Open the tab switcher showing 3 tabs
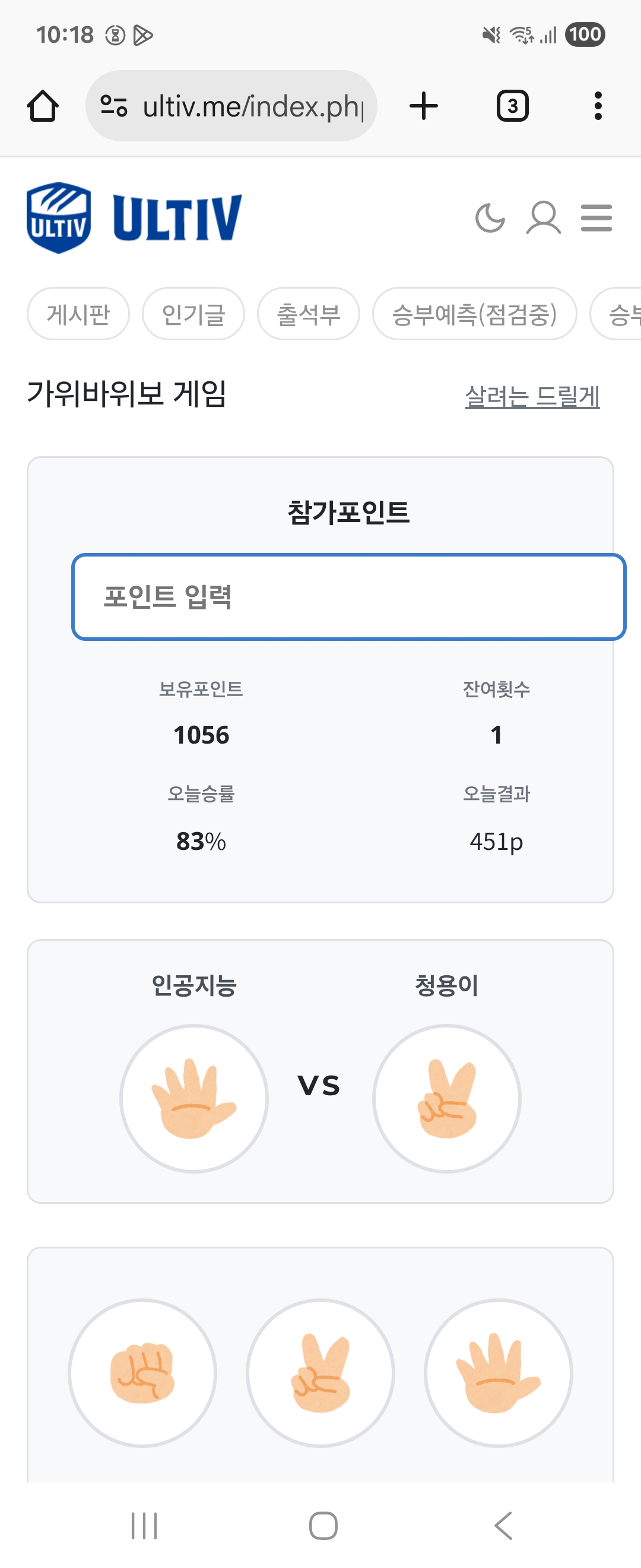Image resolution: width=641 pixels, height=1568 pixels. (x=513, y=106)
